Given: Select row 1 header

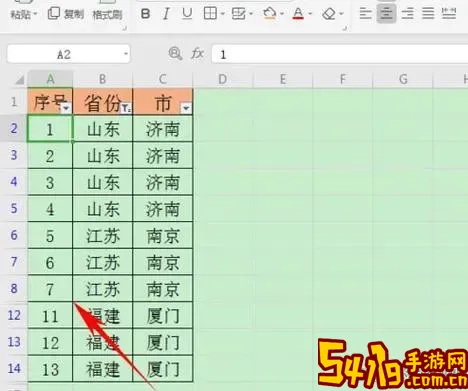Looking at the screenshot, I should coord(14,101).
